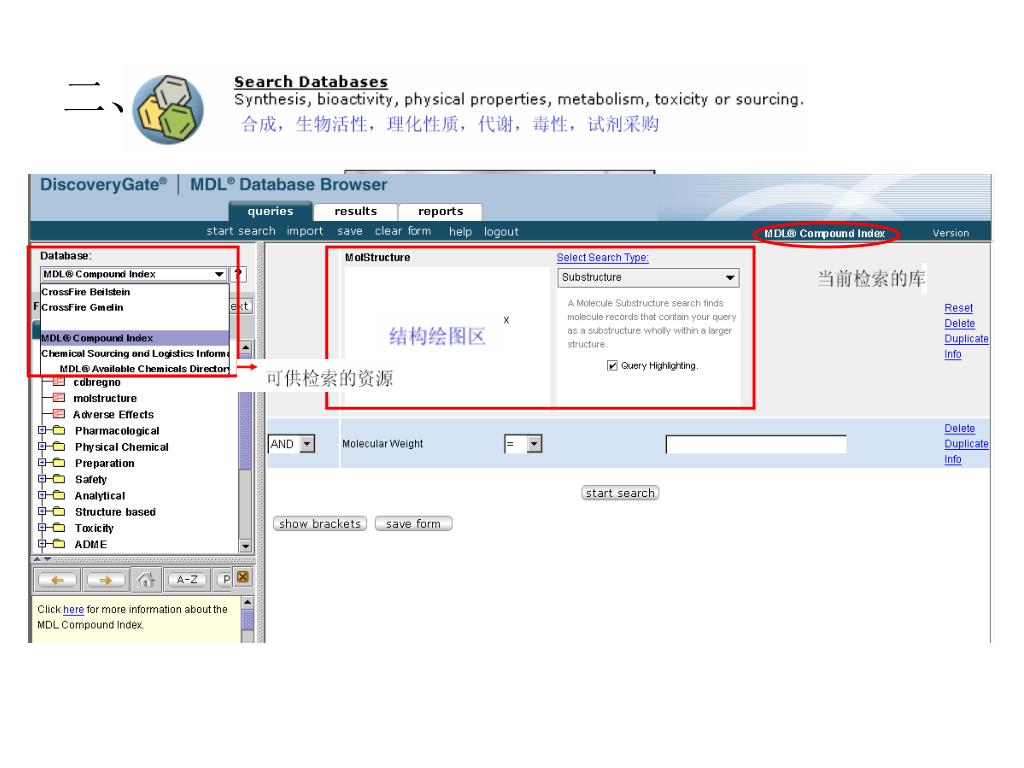This screenshot has width=1024, height=768.
Task: Click the ADME folder icon
Action: 59,544
